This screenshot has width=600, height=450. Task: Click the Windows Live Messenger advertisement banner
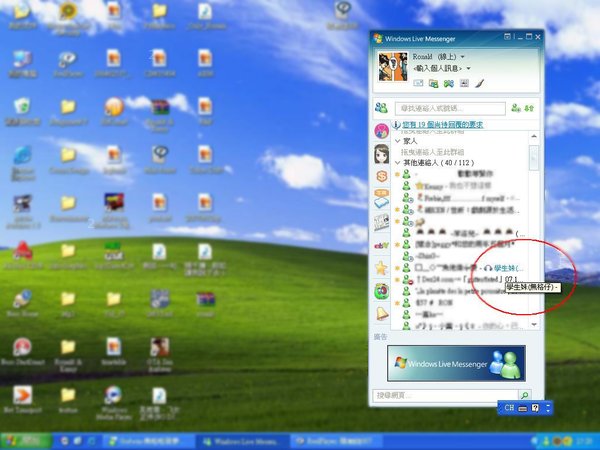(456, 363)
